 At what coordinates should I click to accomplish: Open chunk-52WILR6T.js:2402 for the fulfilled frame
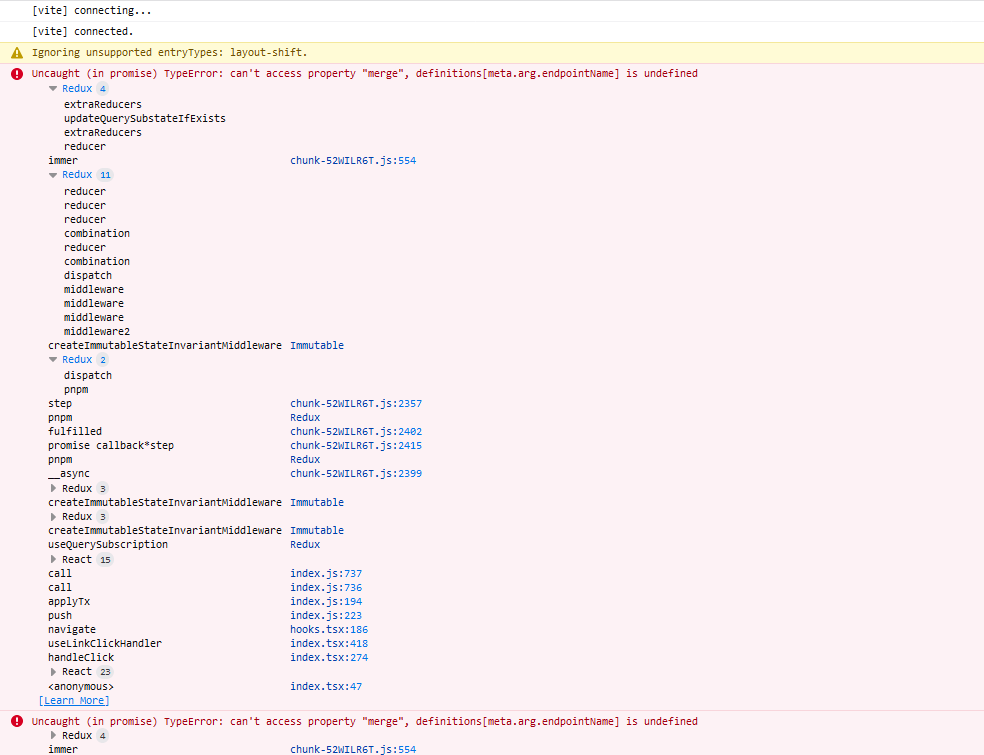tap(355, 431)
